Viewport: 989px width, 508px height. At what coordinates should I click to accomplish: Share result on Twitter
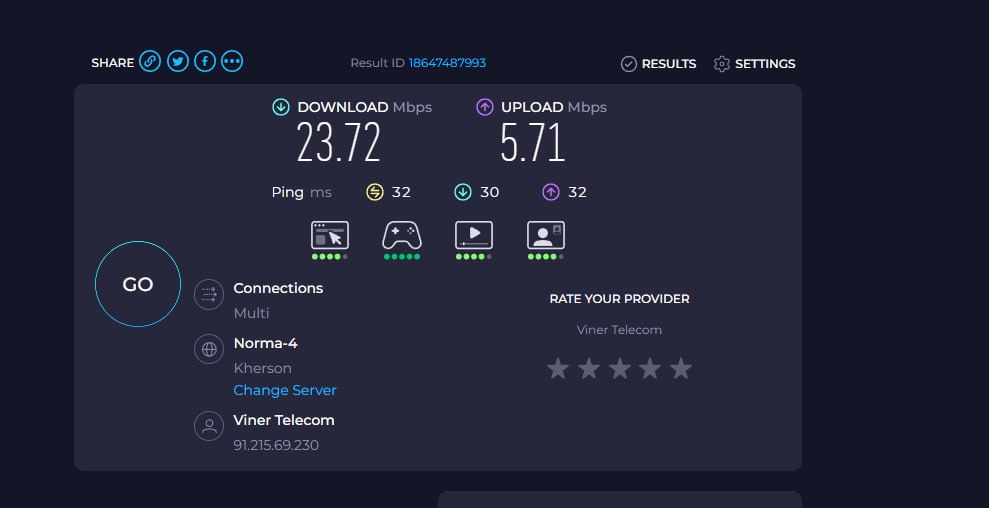click(x=178, y=61)
